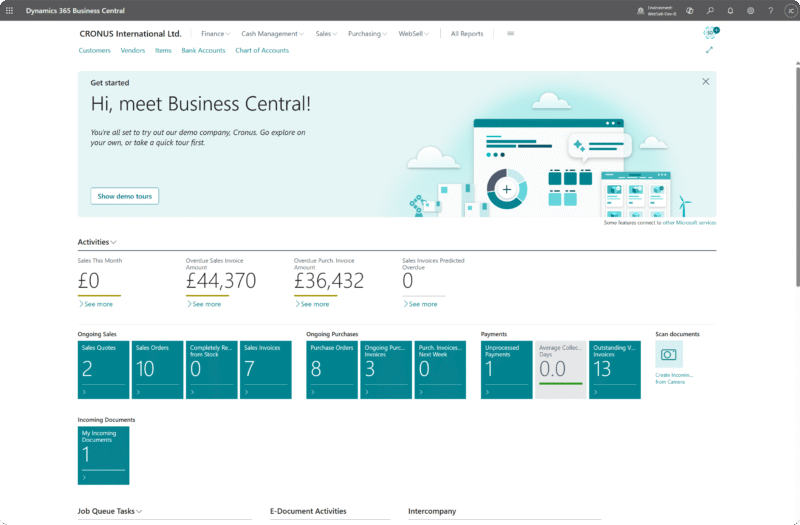
Task: Expand the Job Queue Tasks dropdown
Action: pos(110,511)
